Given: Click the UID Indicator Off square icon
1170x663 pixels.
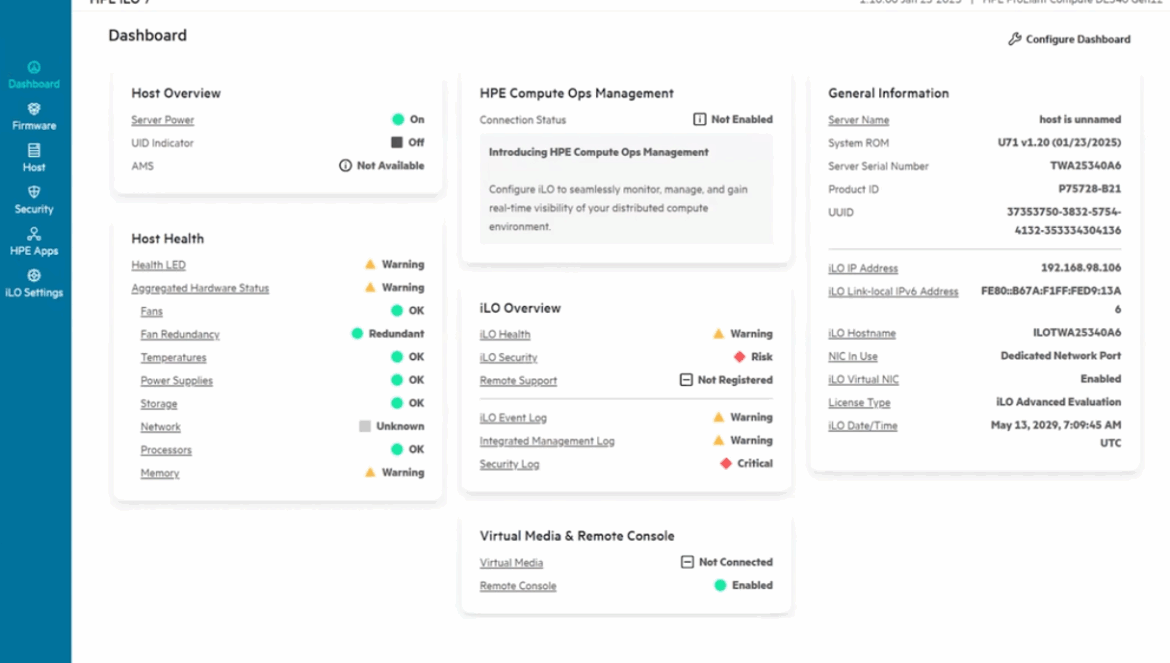Looking at the screenshot, I should click(x=397, y=142).
